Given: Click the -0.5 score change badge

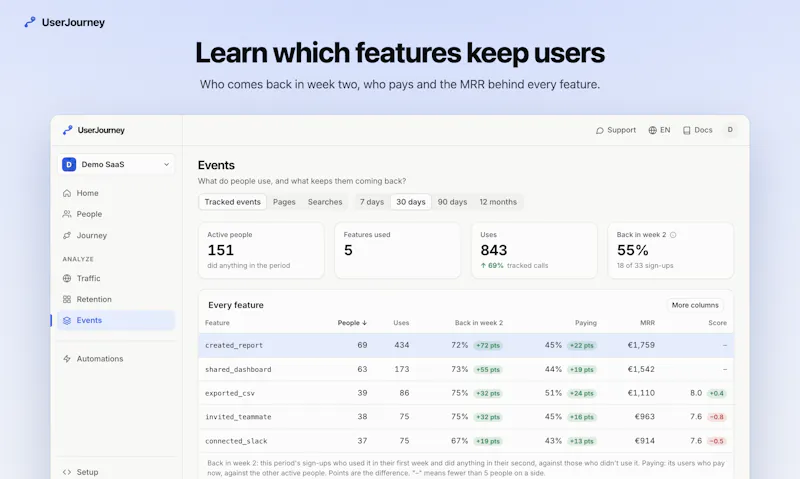Looking at the screenshot, I should pyautogui.click(x=717, y=441).
